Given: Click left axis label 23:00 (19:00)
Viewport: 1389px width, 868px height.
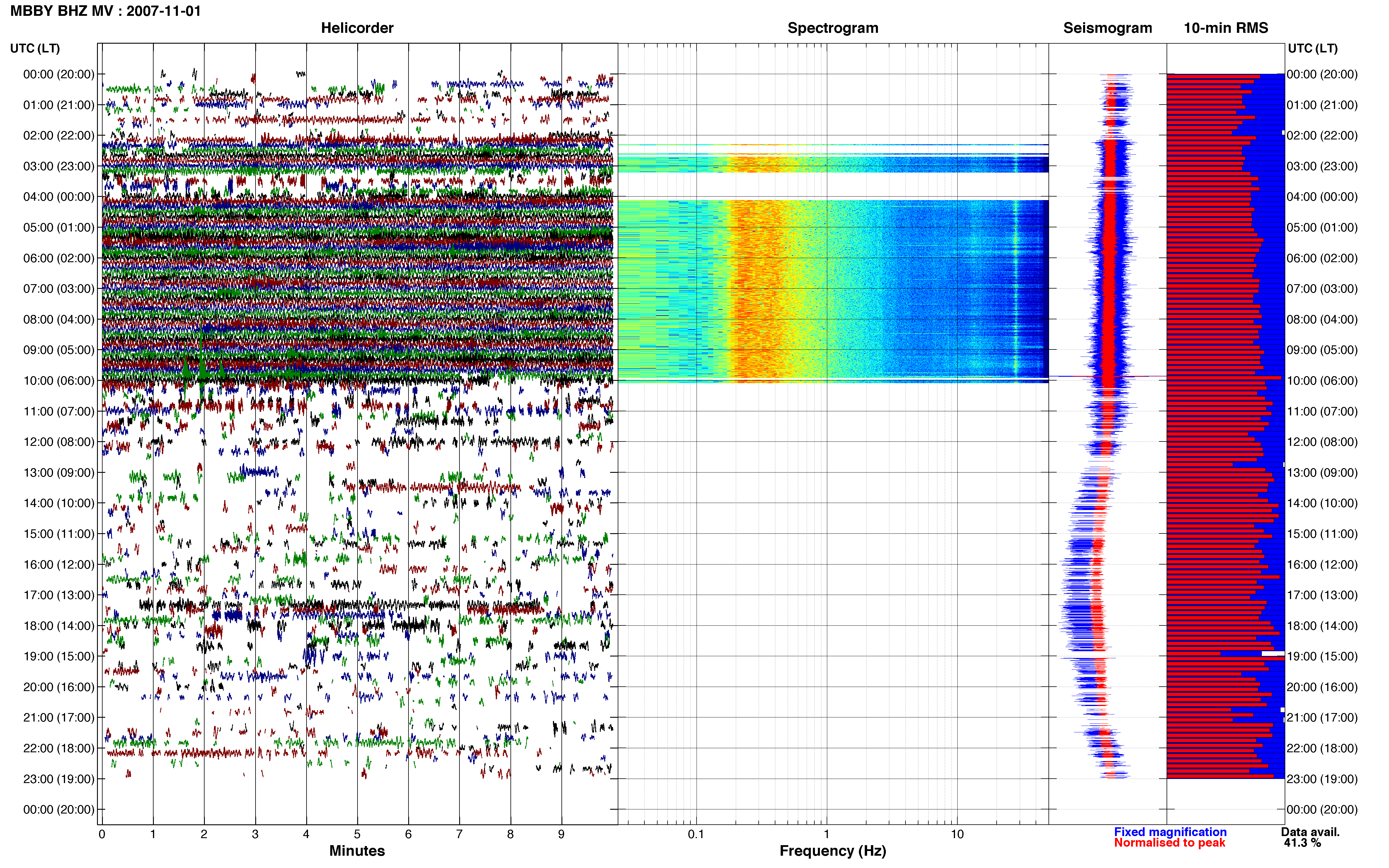Looking at the screenshot, I should [x=59, y=779].
